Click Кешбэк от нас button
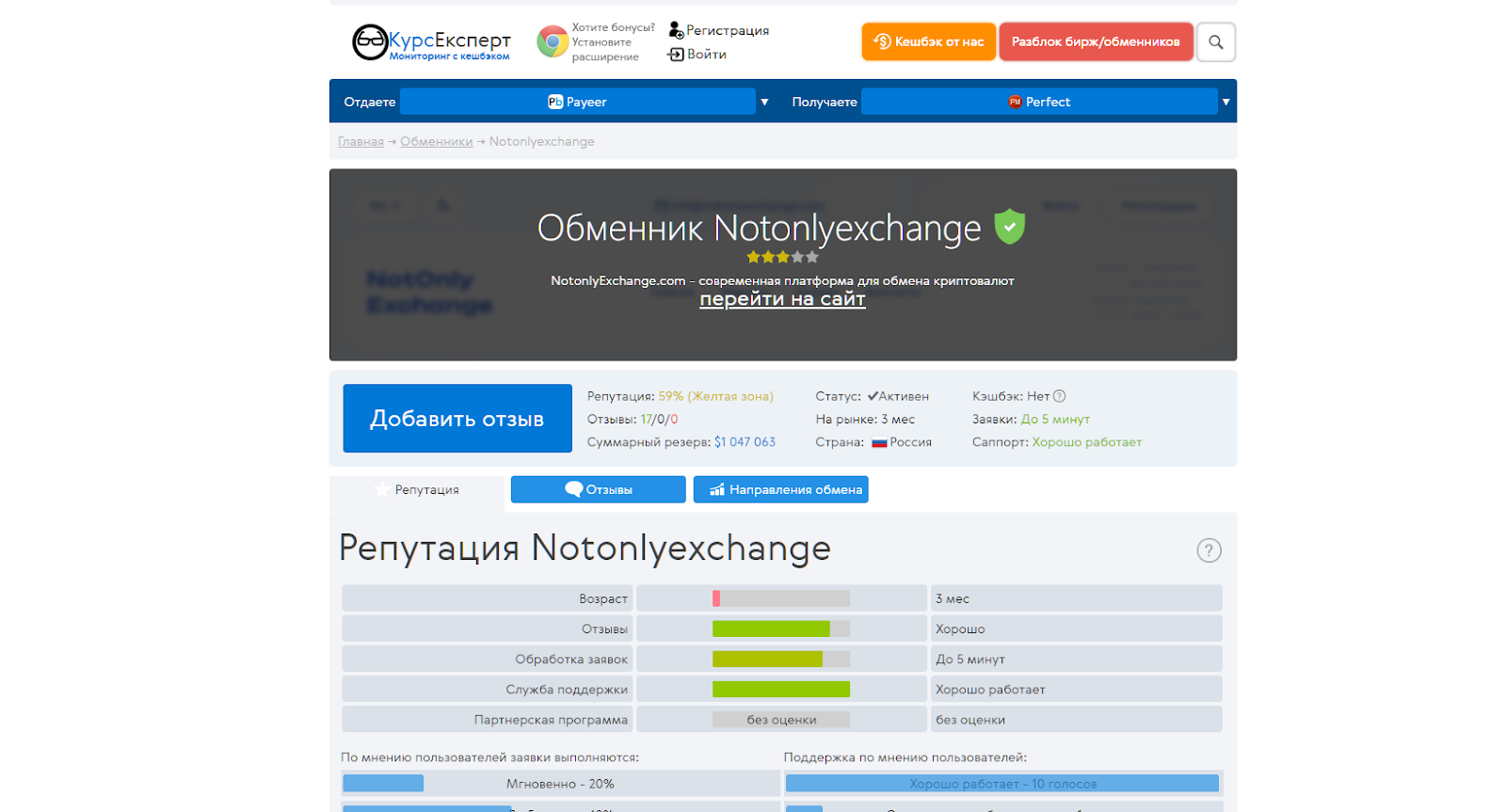 [x=929, y=41]
